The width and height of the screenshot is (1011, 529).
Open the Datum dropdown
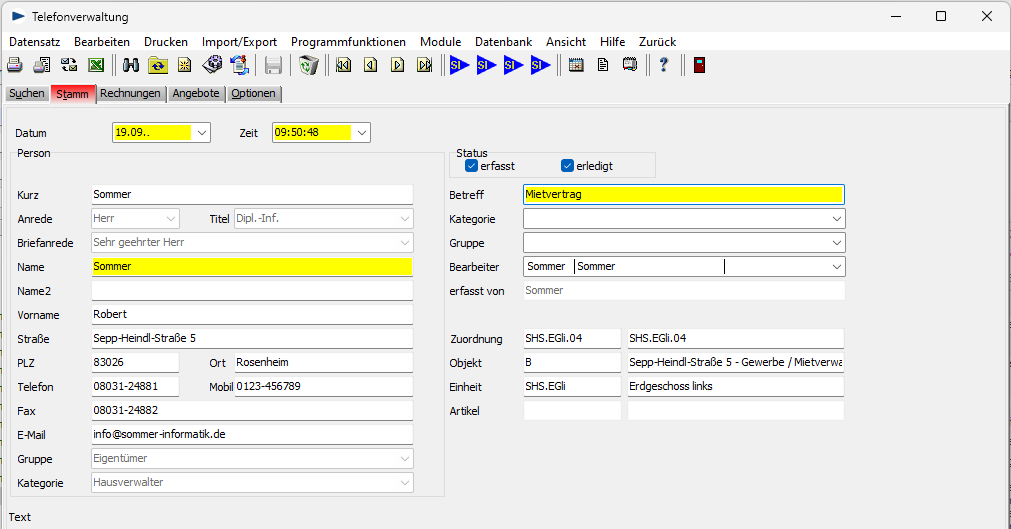(202, 133)
